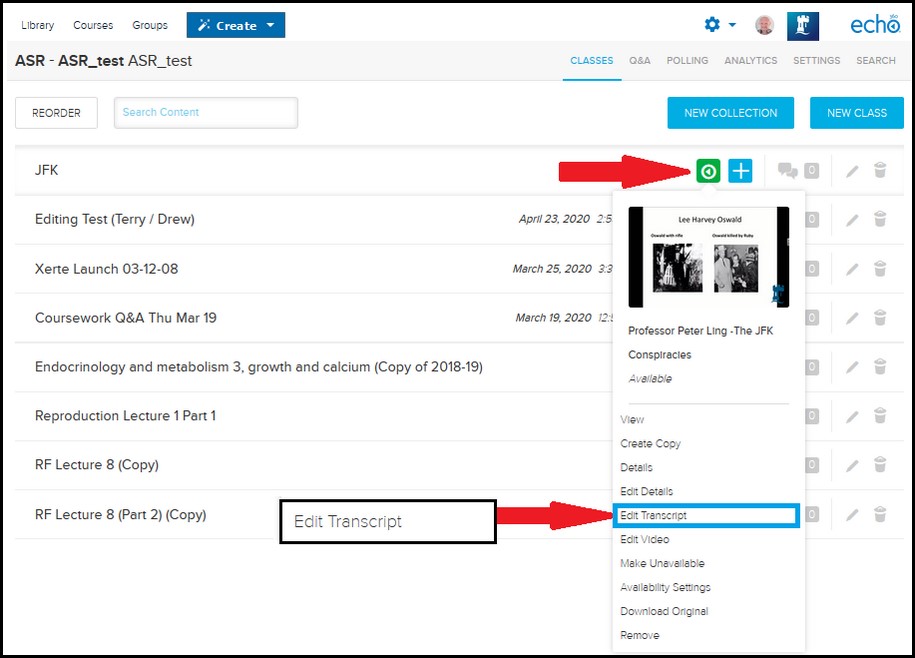Open your profile avatar picture
This screenshot has width=915, height=658.
764,25
